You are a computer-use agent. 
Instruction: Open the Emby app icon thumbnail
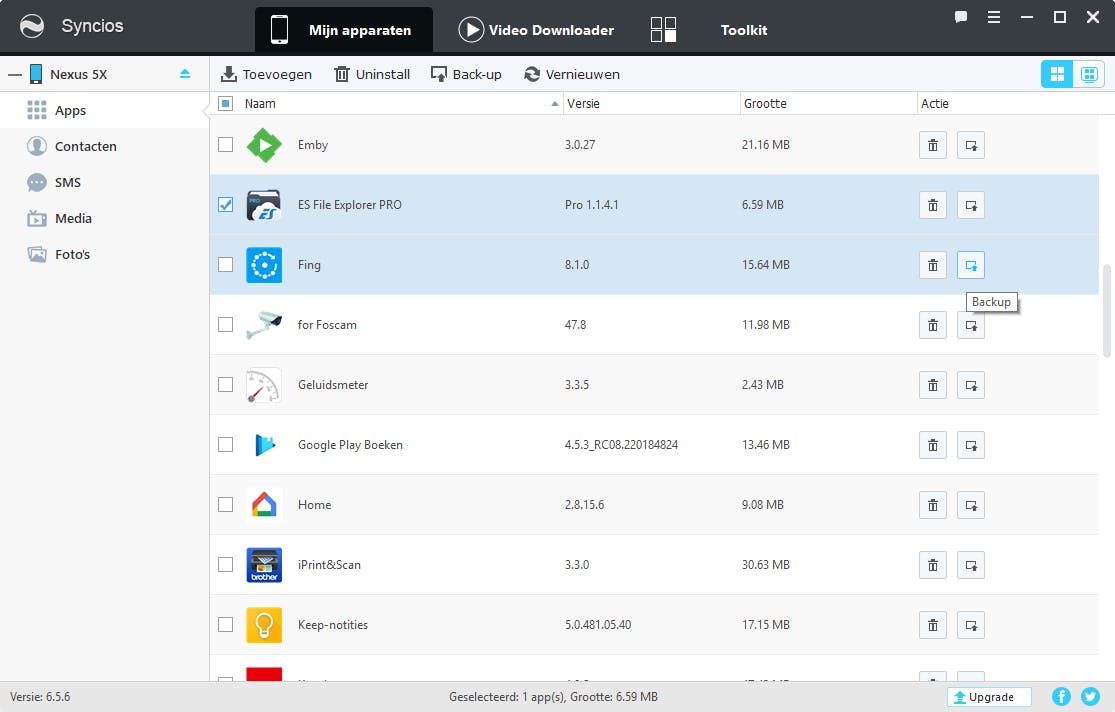(264, 145)
